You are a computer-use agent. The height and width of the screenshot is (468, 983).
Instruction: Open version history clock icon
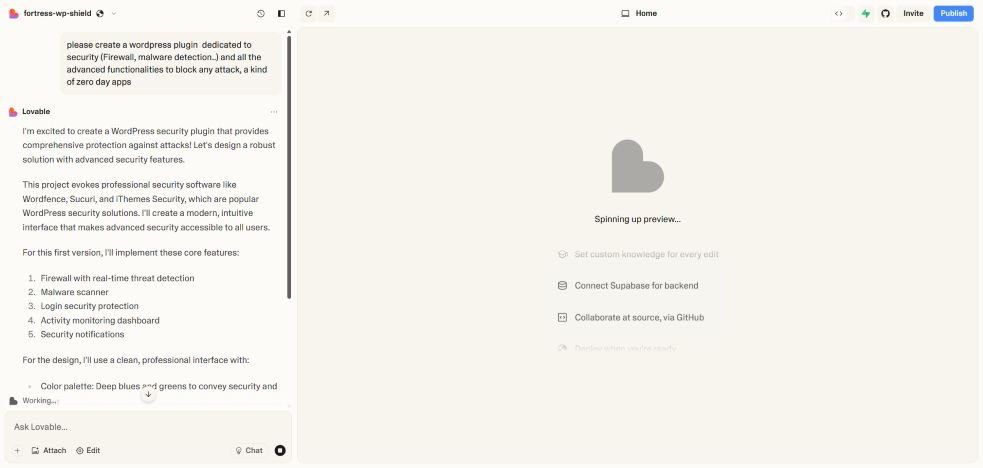261,13
